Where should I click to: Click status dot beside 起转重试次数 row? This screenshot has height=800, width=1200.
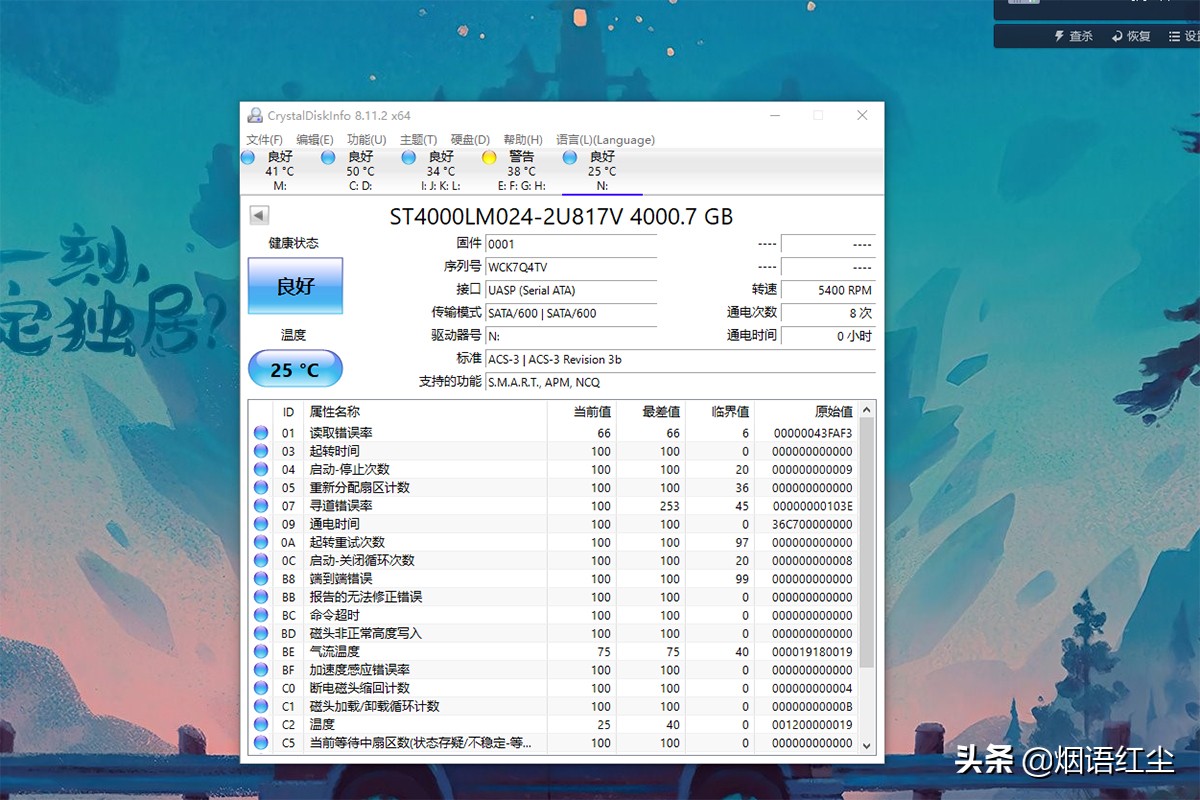[x=262, y=542]
